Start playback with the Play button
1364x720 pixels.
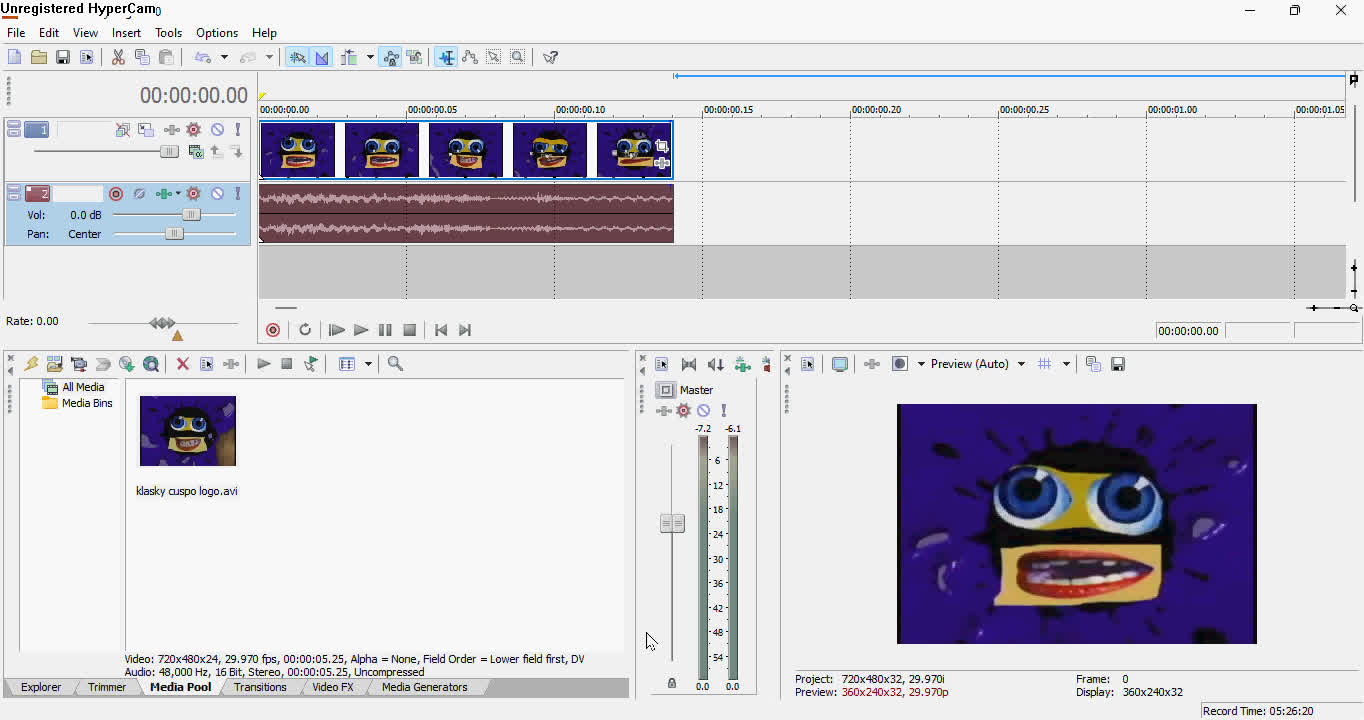361,330
